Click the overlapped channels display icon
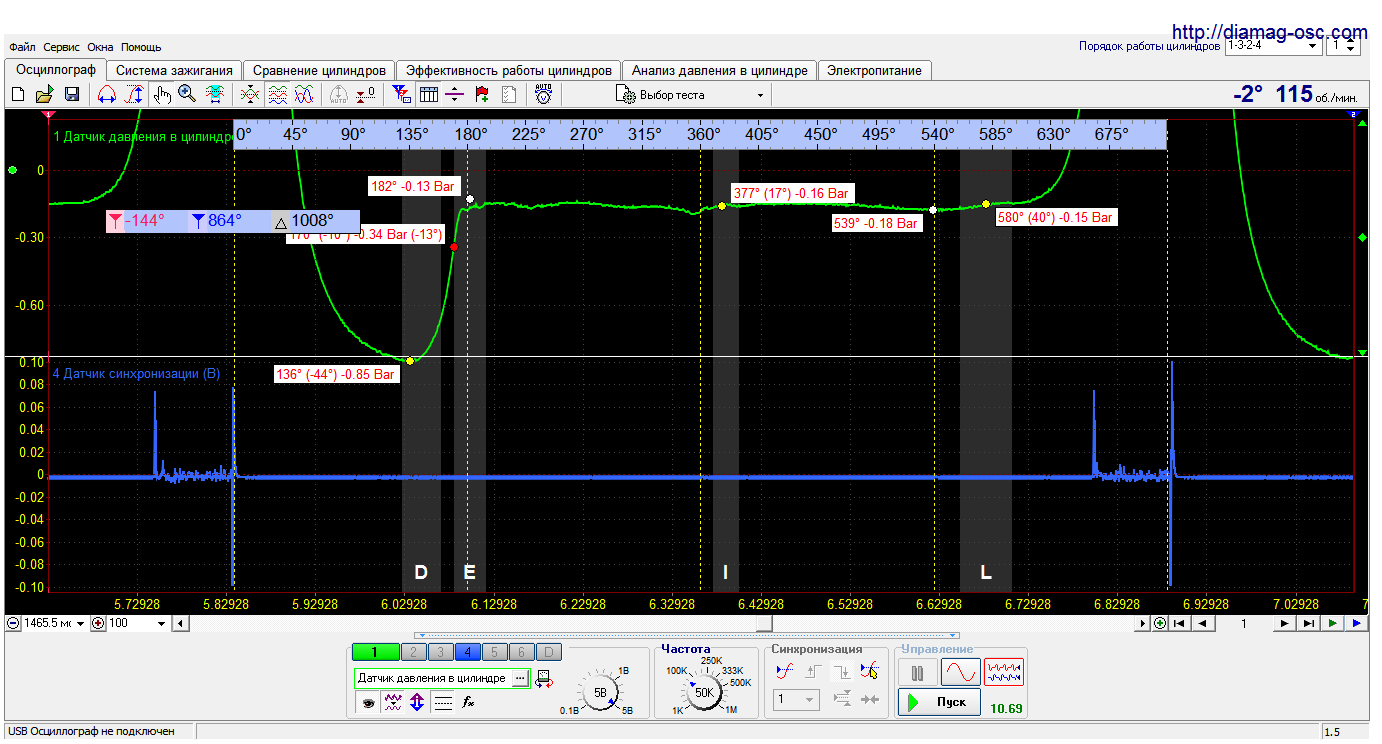The width and height of the screenshot is (1382, 744). tap(250, 95)
